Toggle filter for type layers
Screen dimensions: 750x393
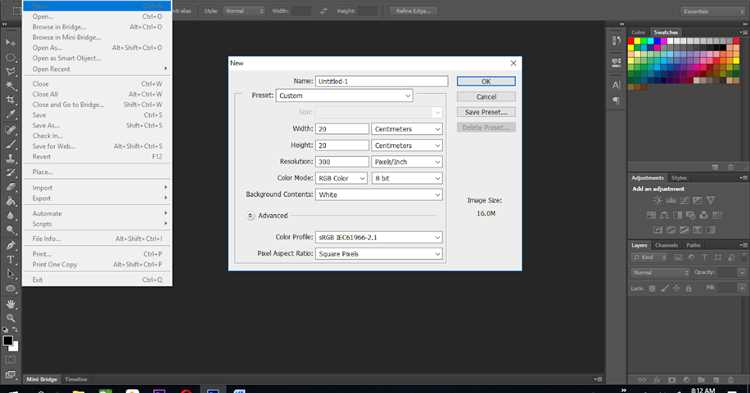[705, 257]
